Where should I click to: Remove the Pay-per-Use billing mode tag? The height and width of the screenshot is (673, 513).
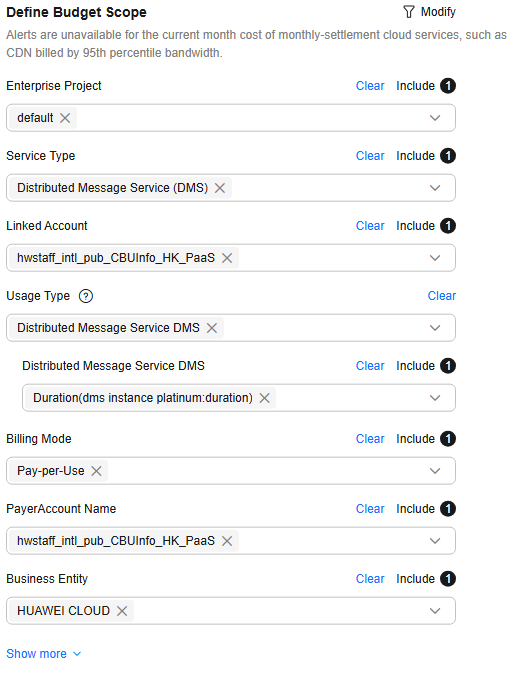pos(96,471)
